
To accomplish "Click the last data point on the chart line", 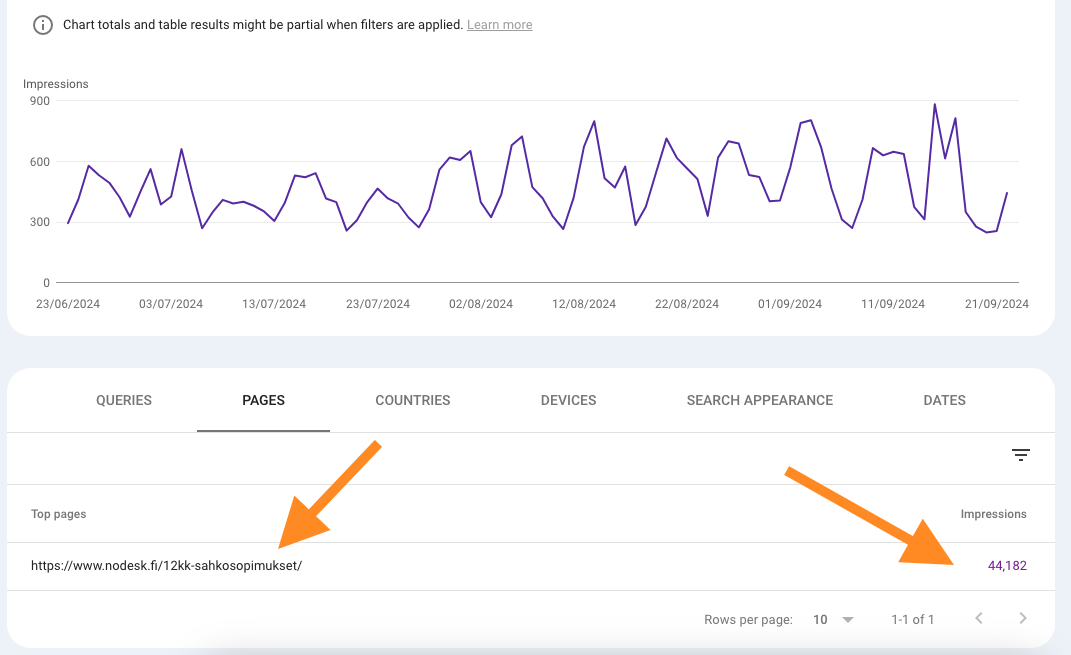I will [x=1006, y=193].
